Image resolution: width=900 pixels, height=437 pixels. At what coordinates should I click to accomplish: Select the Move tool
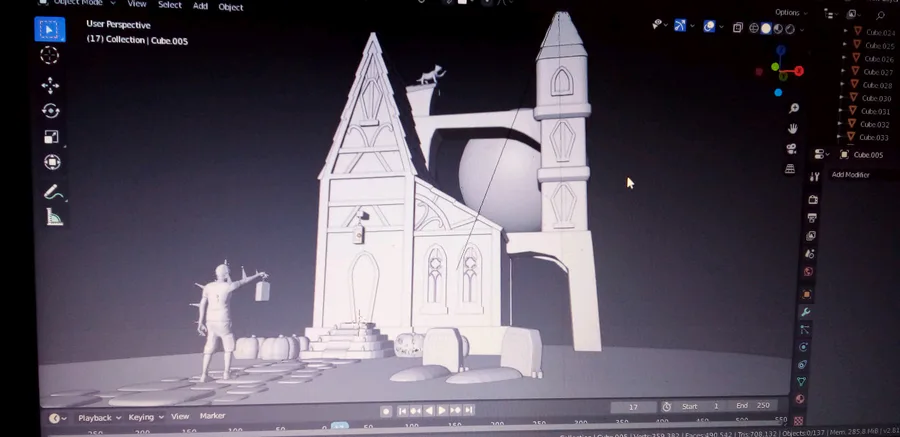pyautogui.click(x=50, y=86)
